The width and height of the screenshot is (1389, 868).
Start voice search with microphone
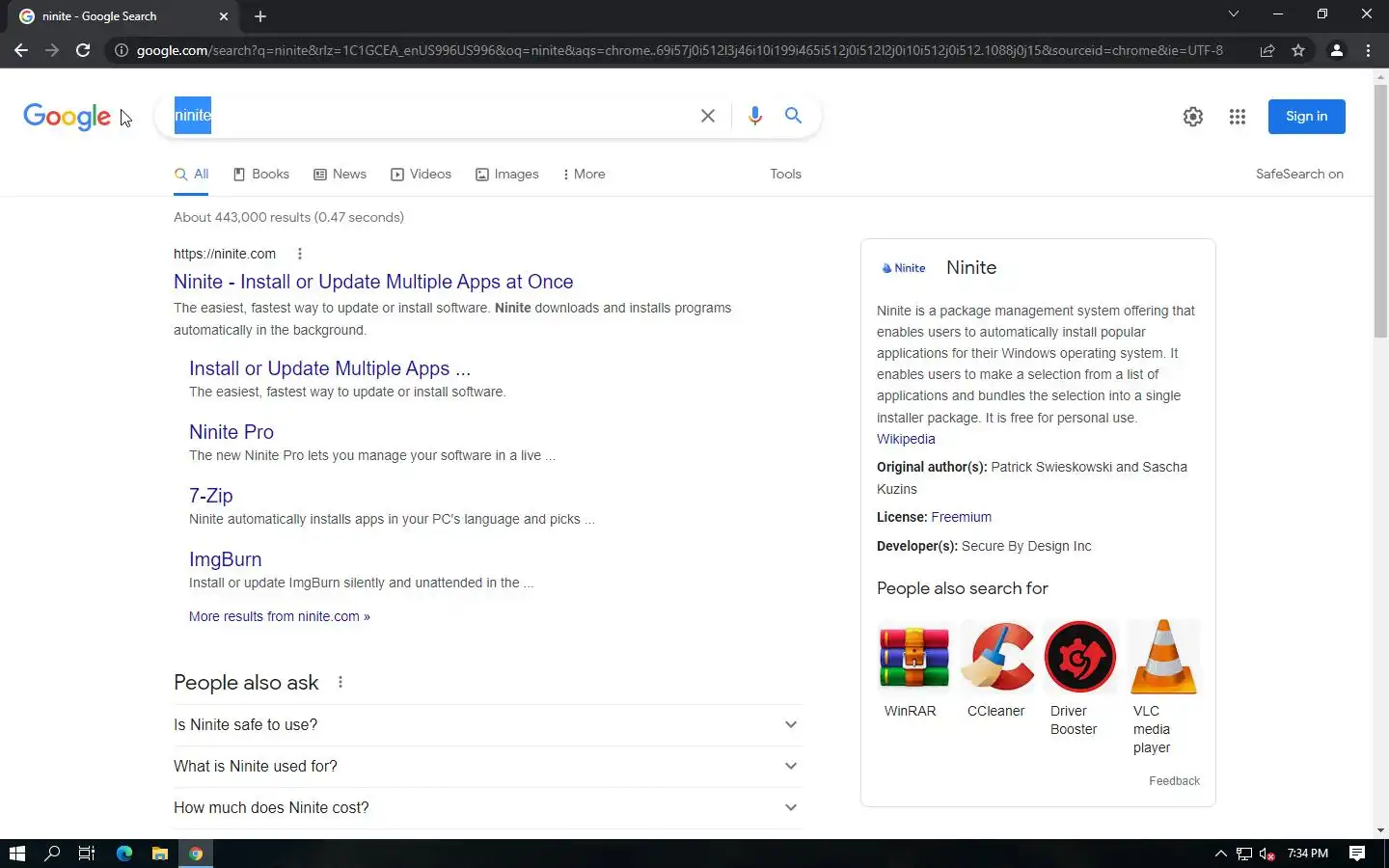tap(755, 116)
